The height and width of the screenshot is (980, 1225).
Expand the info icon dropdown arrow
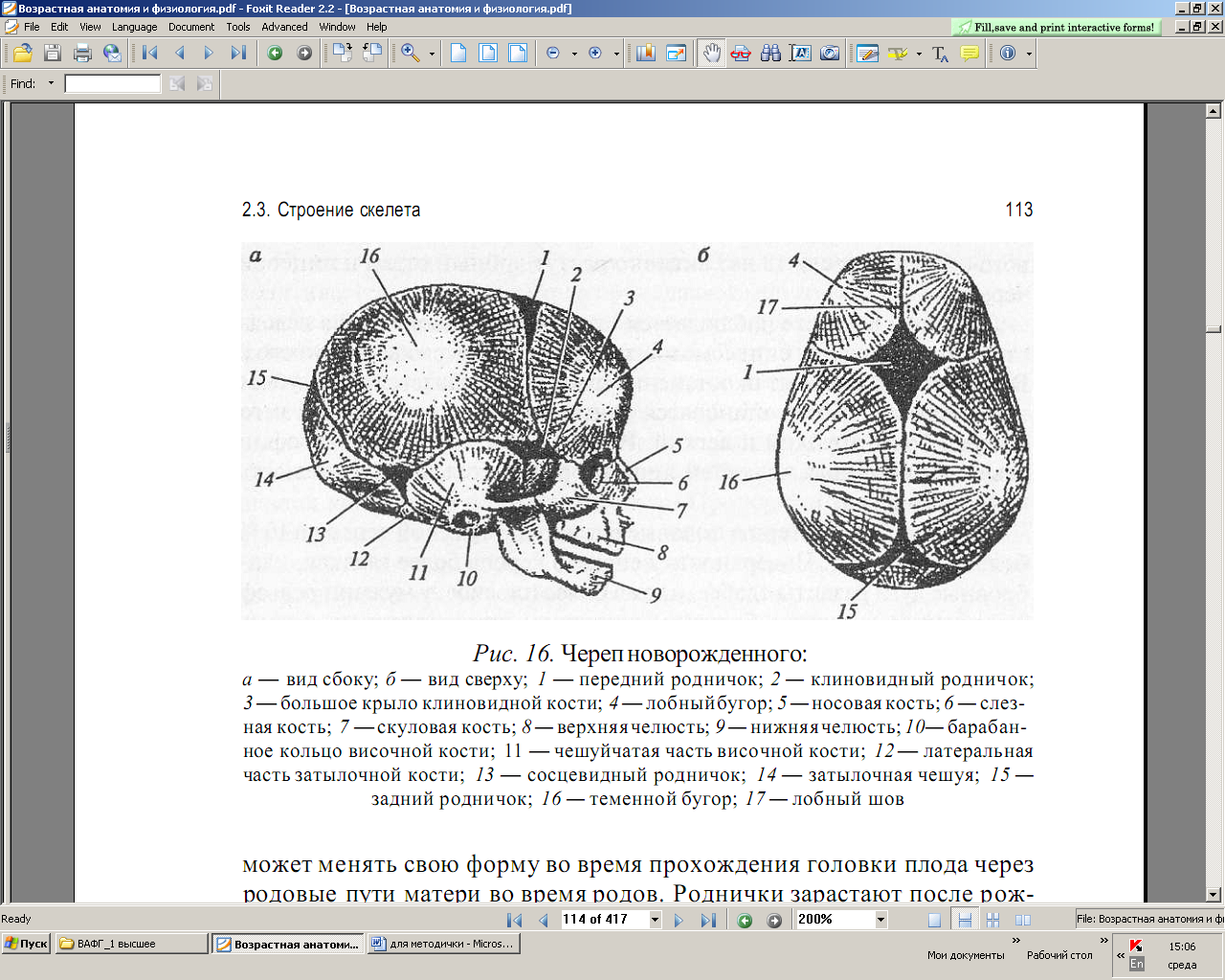click(1029, 55)
